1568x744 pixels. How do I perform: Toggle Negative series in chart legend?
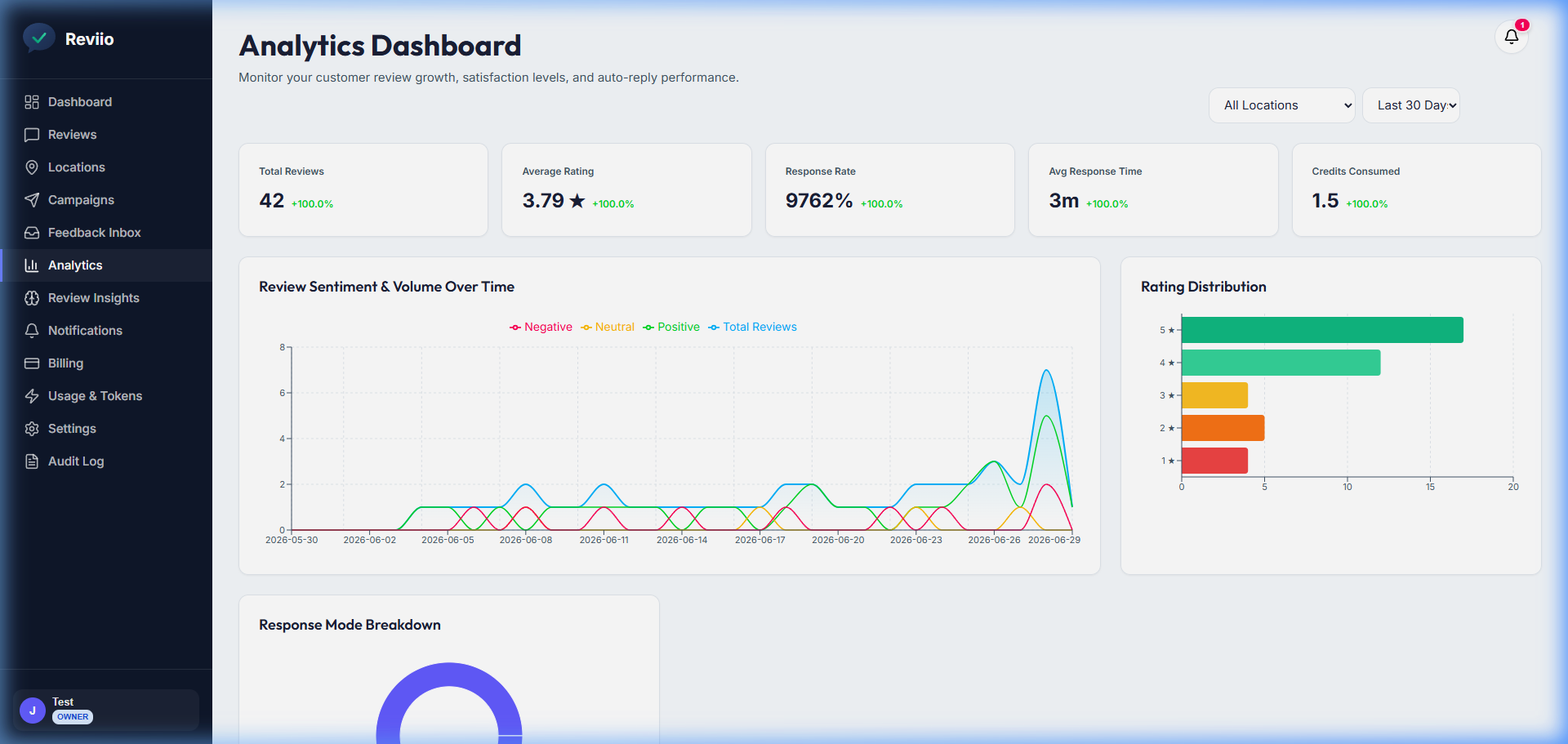(541, 327)
